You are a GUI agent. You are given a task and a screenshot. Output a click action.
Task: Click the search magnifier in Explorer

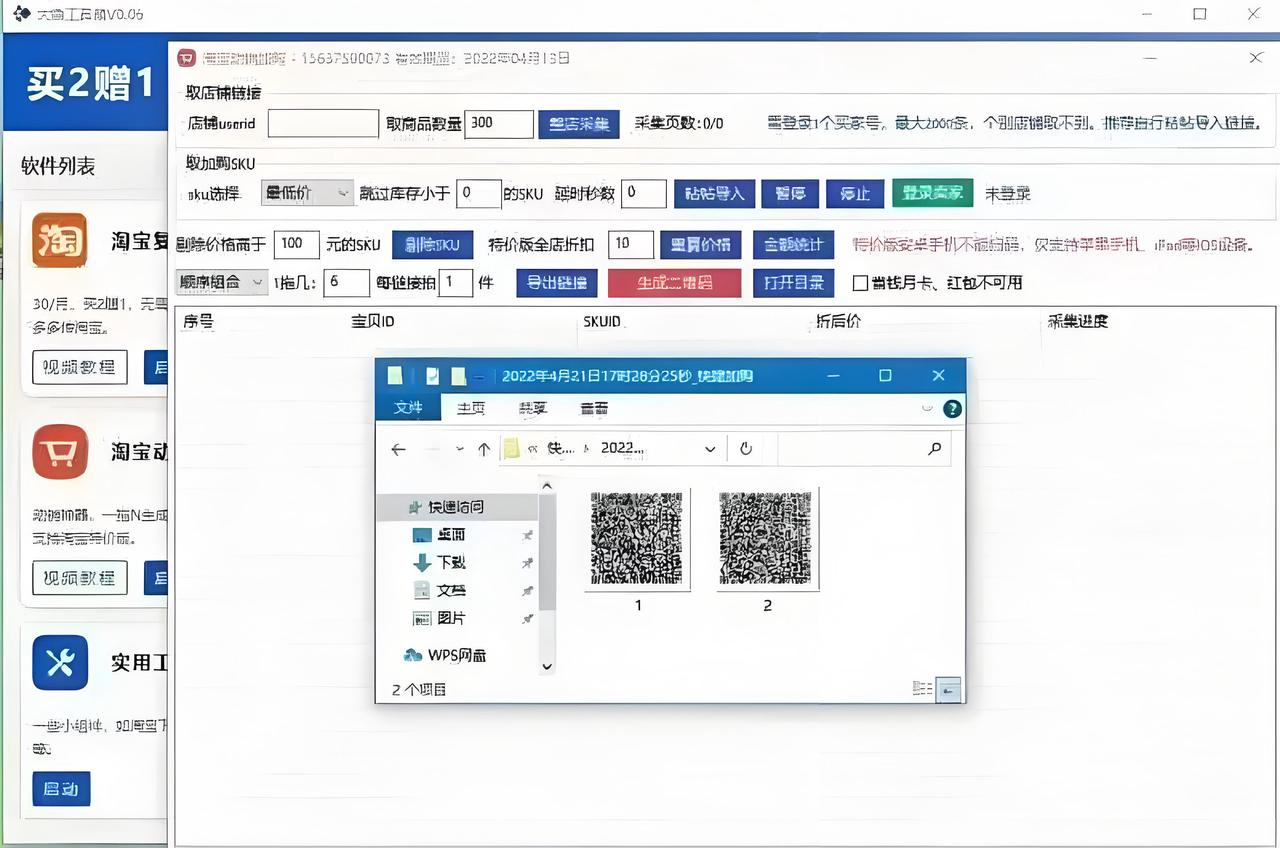coord(934,449)
